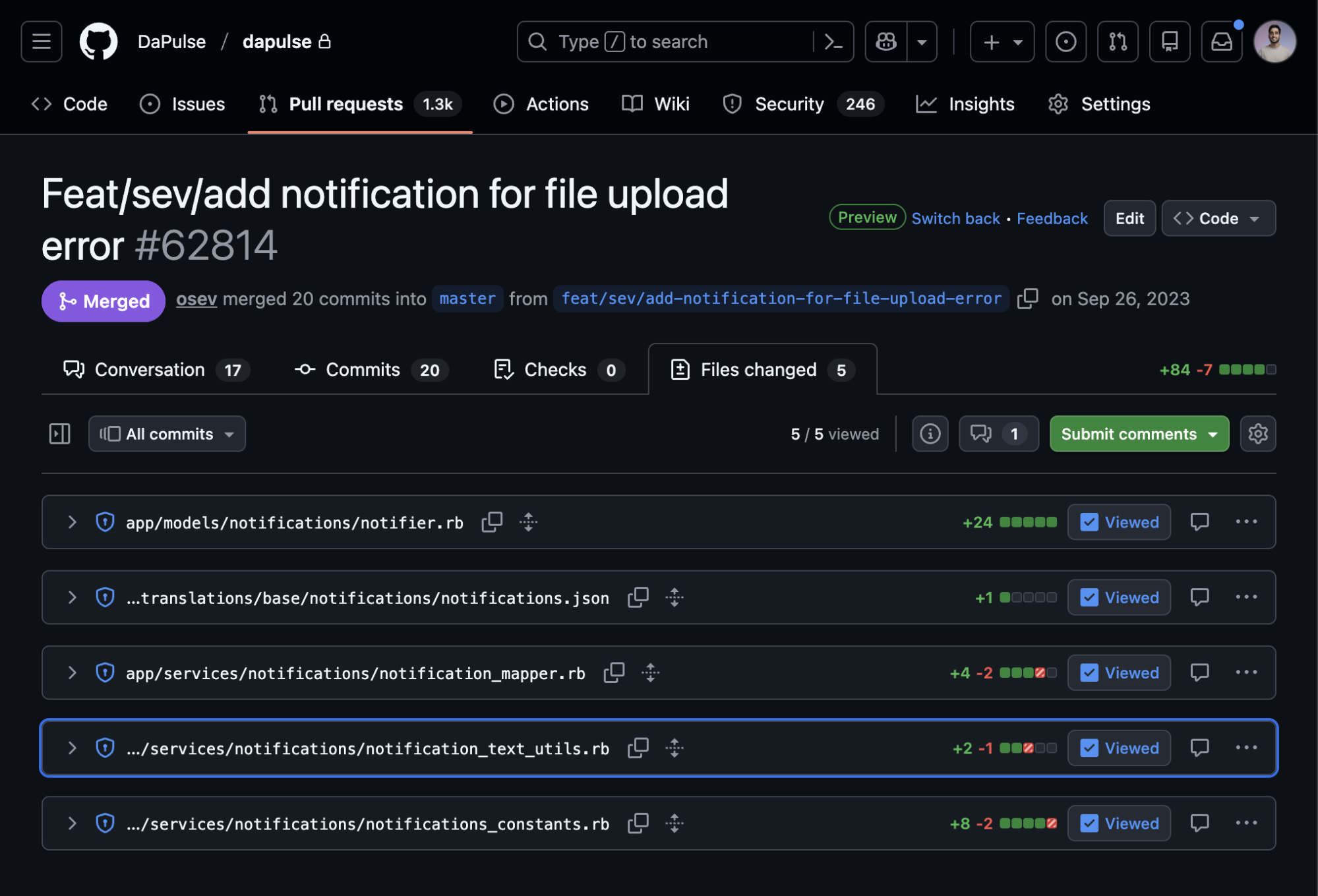The image size is (1318, 896).
Task: Uncheck Viewed for notifications.json
Action: pos(1119,597)
